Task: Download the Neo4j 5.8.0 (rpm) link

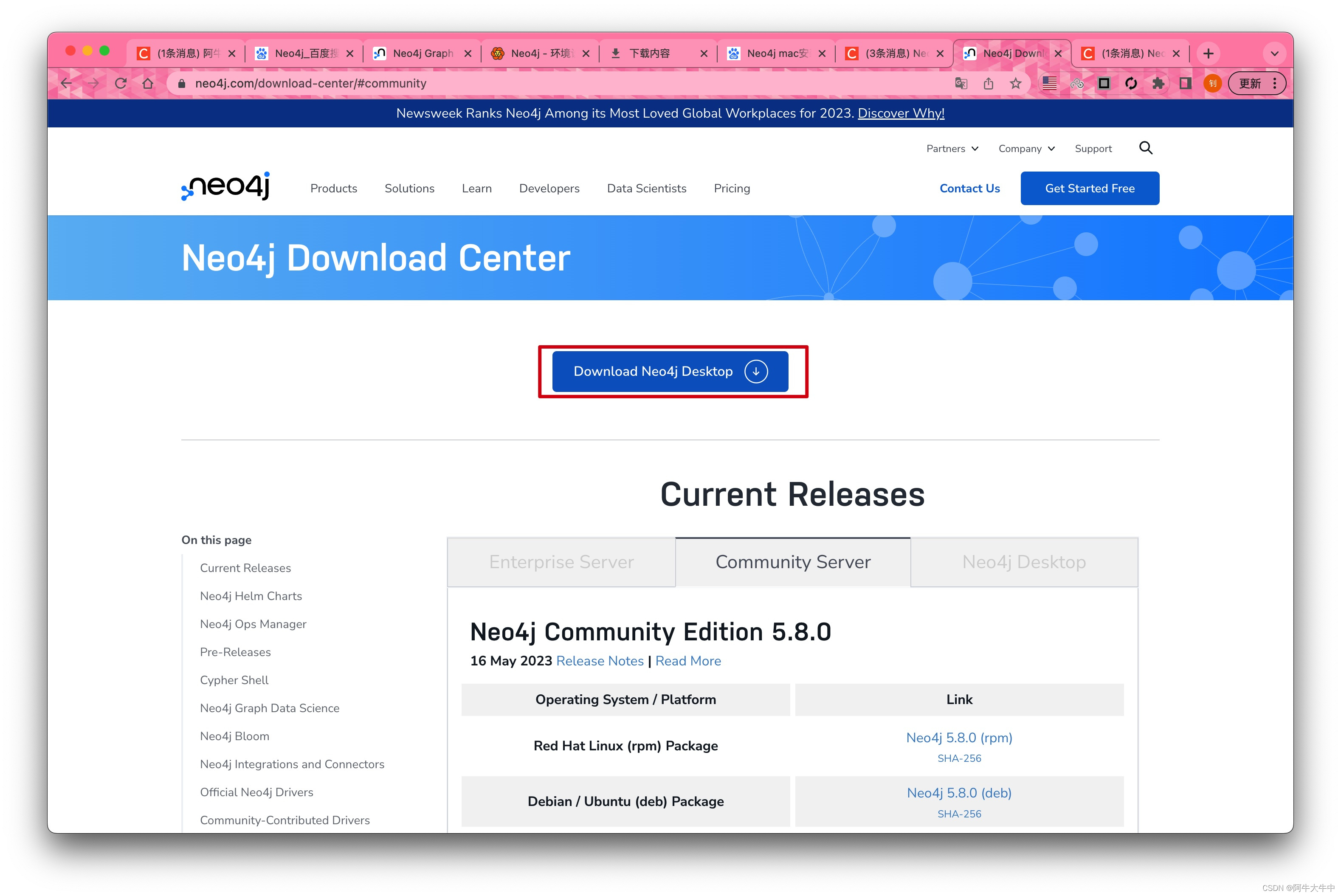Action: click(x=959, y=737)
